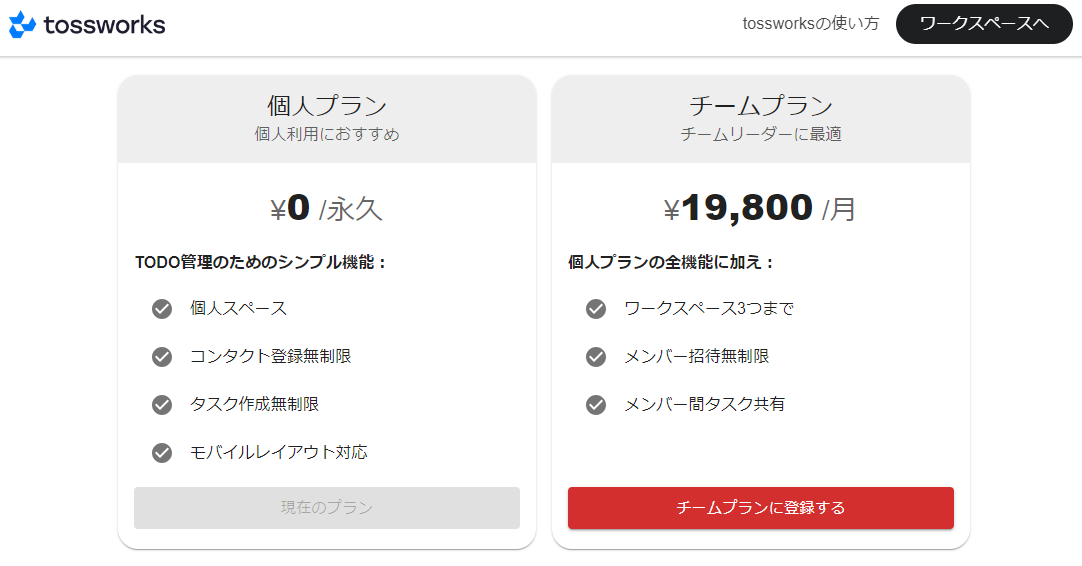
Task: Select the チームプラン card header
Action: pos(761,118)
